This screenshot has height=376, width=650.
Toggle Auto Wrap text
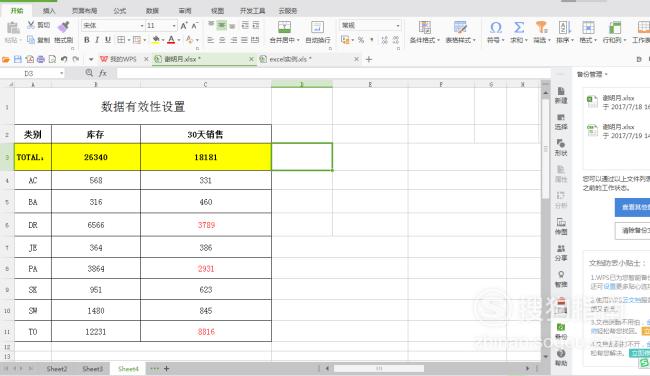pos(318,32)
